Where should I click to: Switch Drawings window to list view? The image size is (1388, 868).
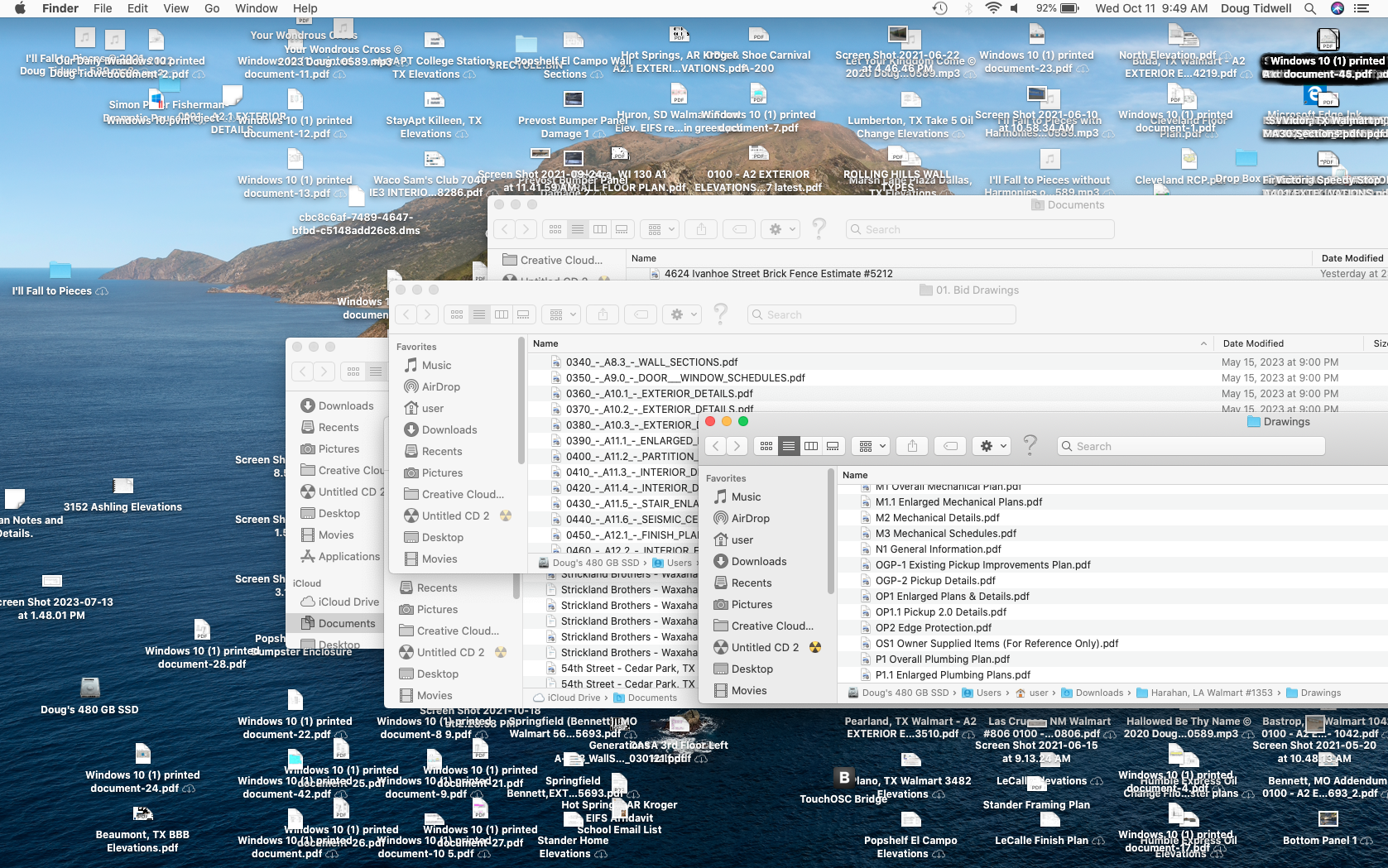click(x=789, y=446)
